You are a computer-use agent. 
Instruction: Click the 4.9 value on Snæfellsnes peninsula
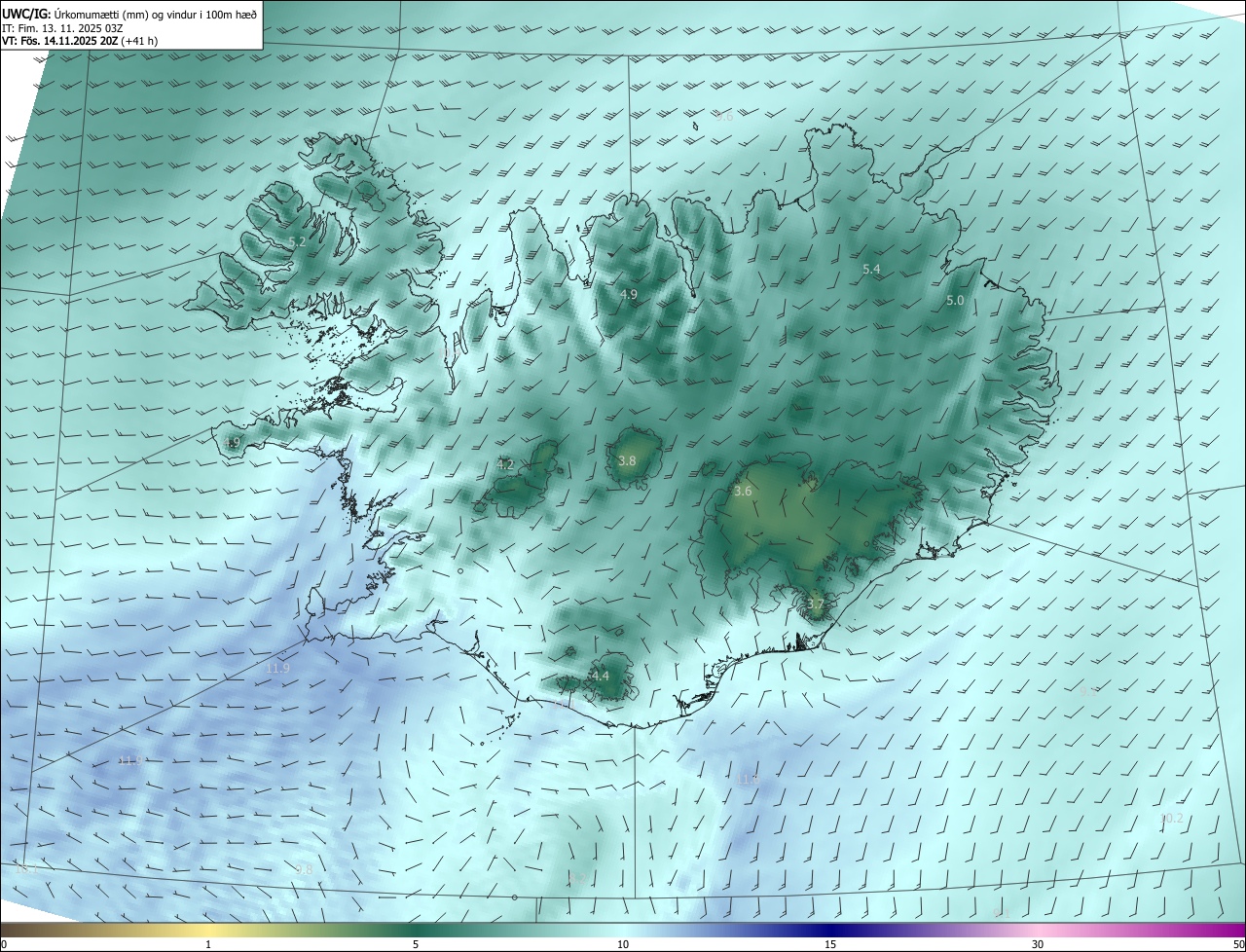(232, 443)
